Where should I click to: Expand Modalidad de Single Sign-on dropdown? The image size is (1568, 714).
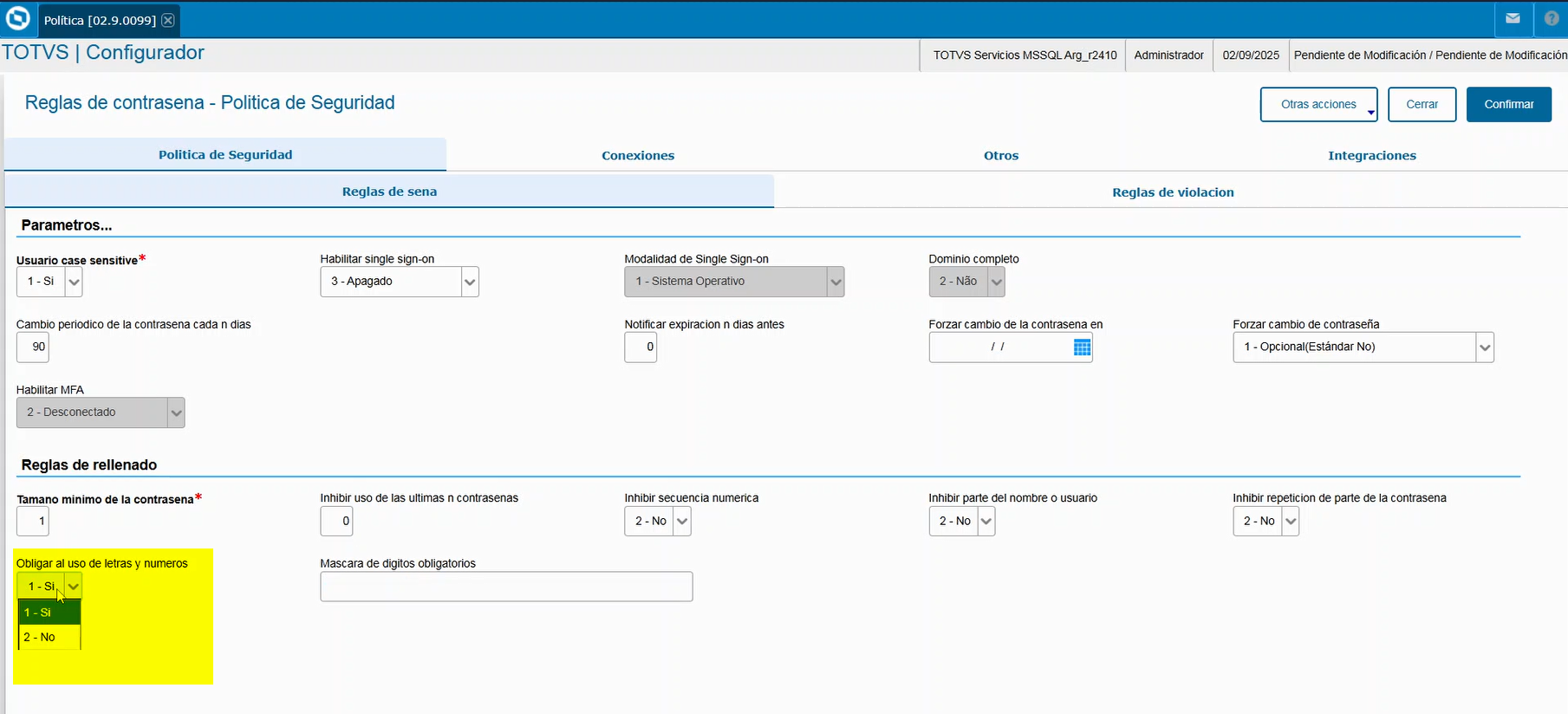click(x=836, y=282)
